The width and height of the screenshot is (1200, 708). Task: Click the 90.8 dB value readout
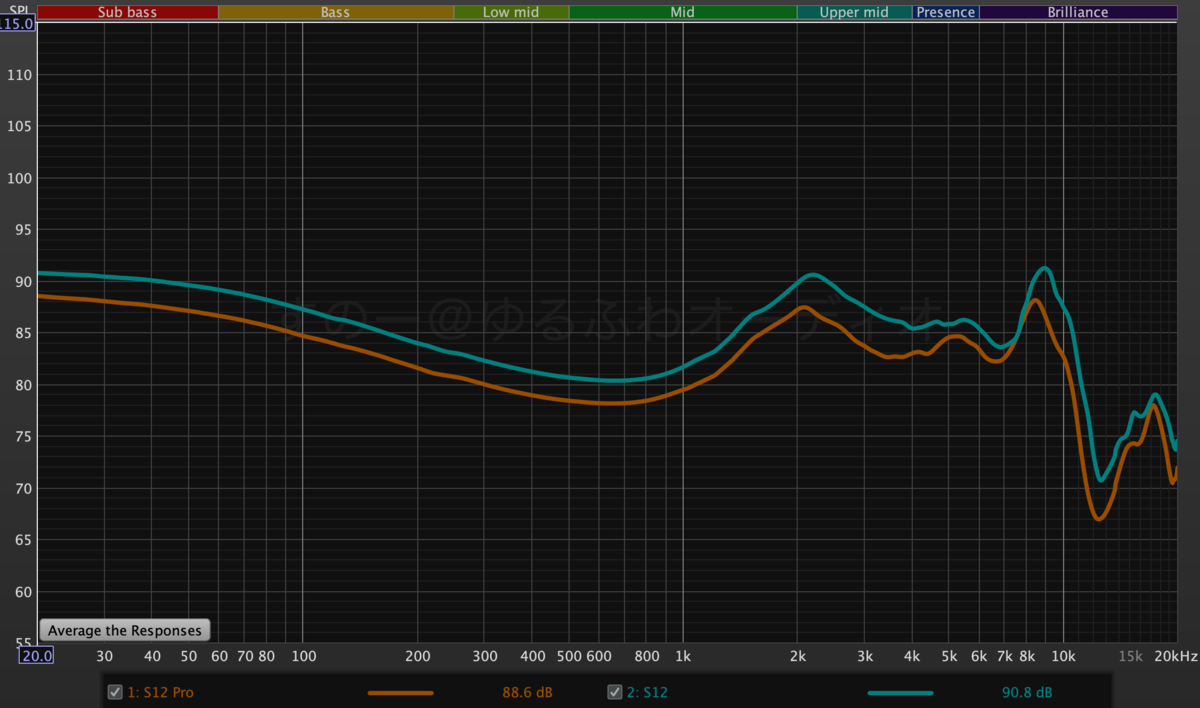[x=1026, y=692]
